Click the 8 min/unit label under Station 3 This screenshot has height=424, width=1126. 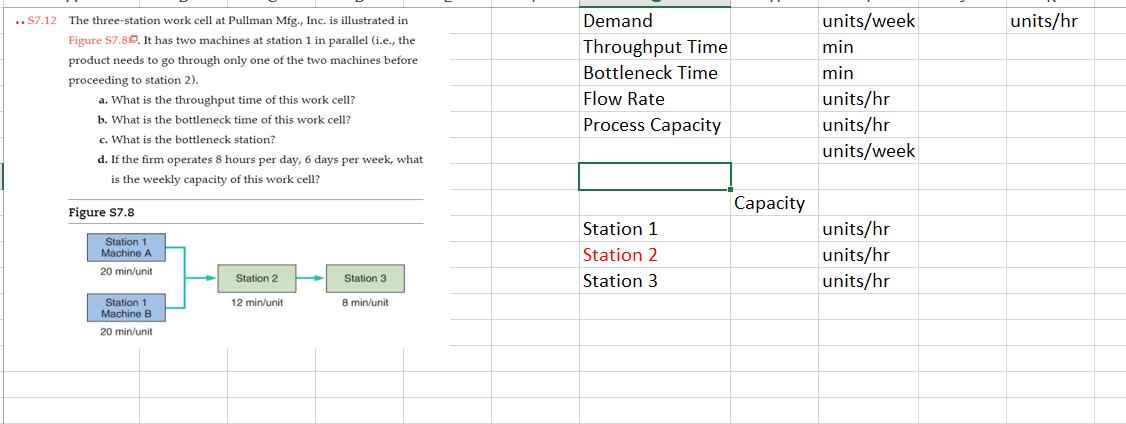[x=365, y=303]
